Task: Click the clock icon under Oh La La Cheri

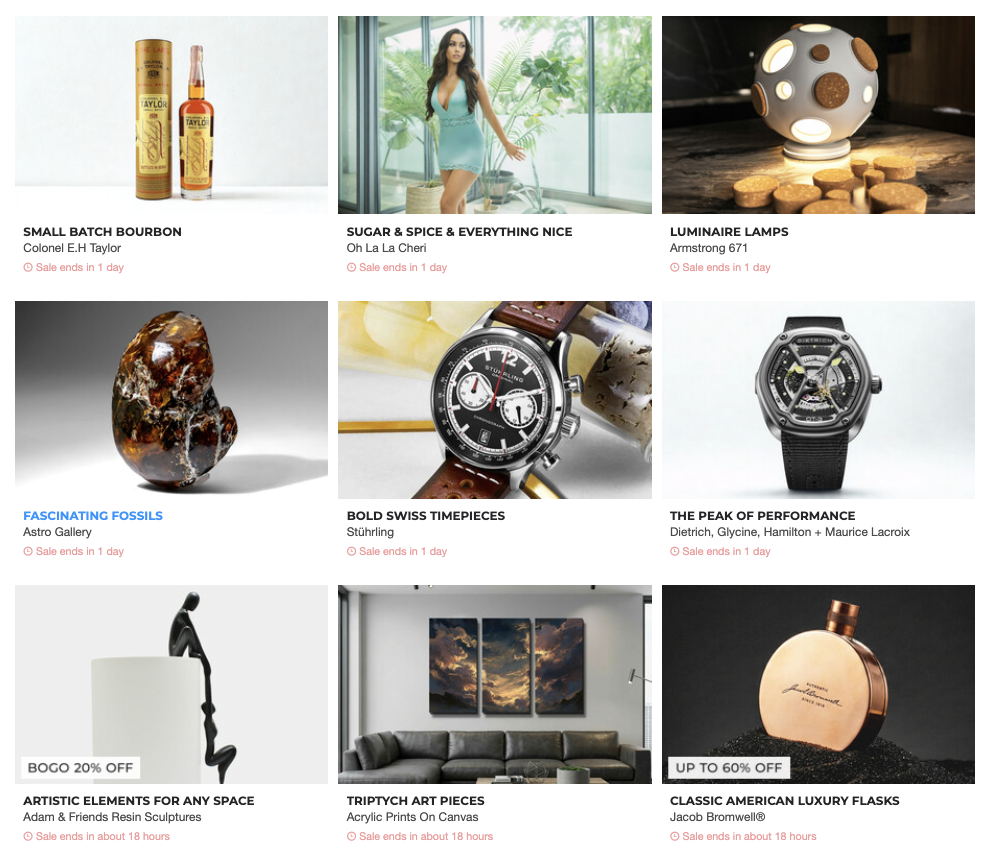Action: (x=351, y=267)
